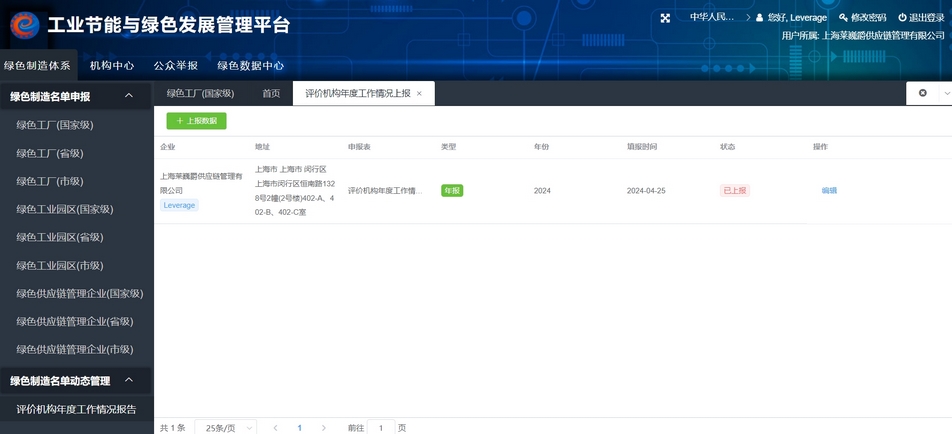The height and width of the screenshot is (434, 952).
Task: Switch to the 首页 tab
Action: pyautogui.click(x=271, y=93)
